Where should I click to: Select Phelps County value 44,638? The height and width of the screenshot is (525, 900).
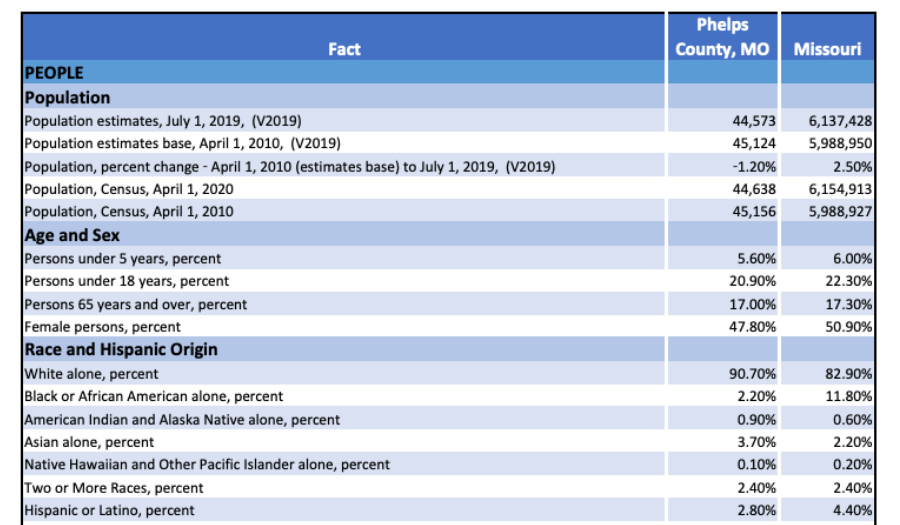pos(754,189)
